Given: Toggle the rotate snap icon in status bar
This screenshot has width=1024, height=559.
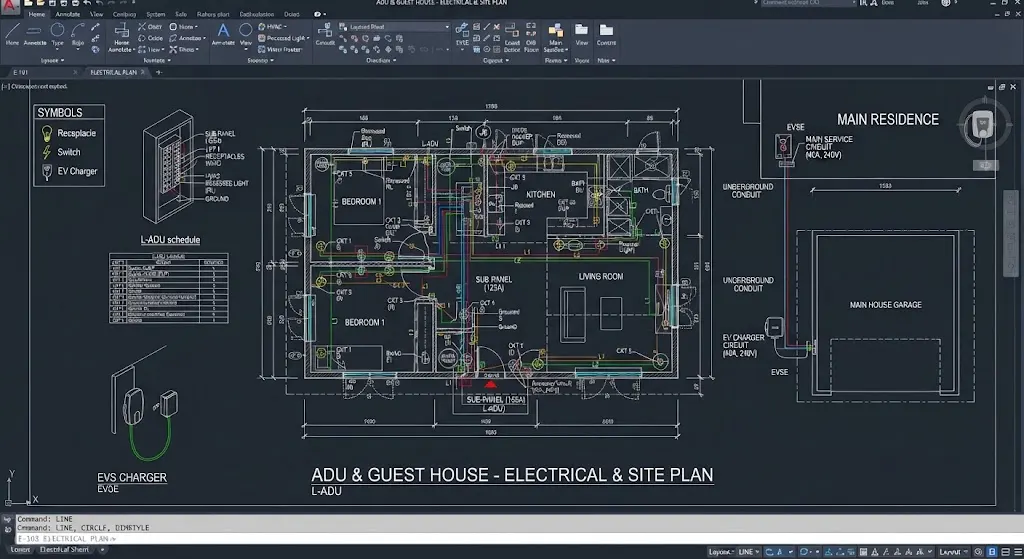Looking at the screenshot, I should 769,552.
